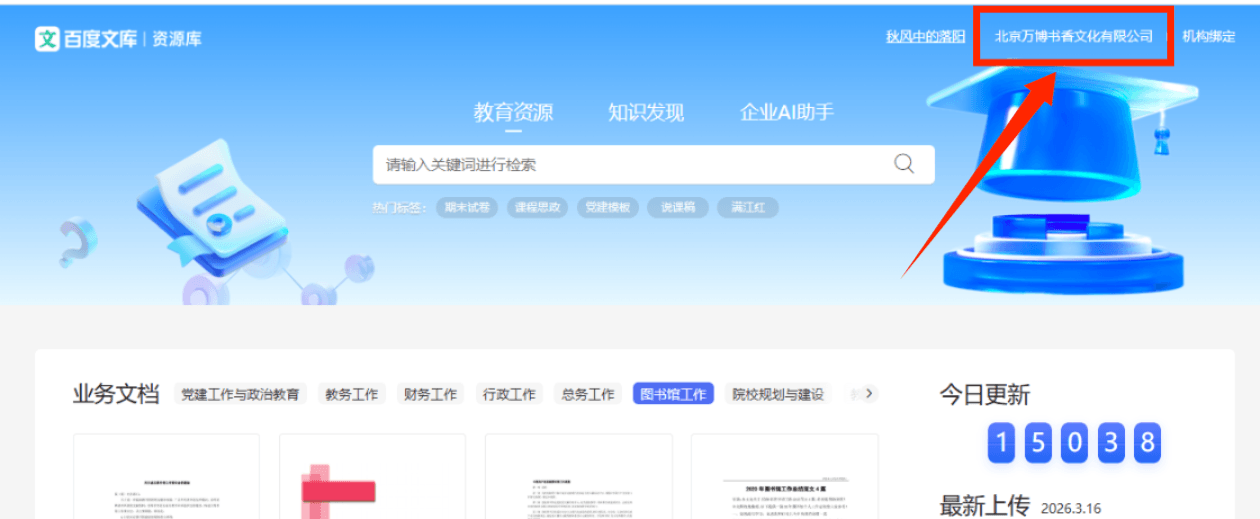Click 机构绑定 in the header
This screenshot has width=1260, height=519.
point(1208,36)
